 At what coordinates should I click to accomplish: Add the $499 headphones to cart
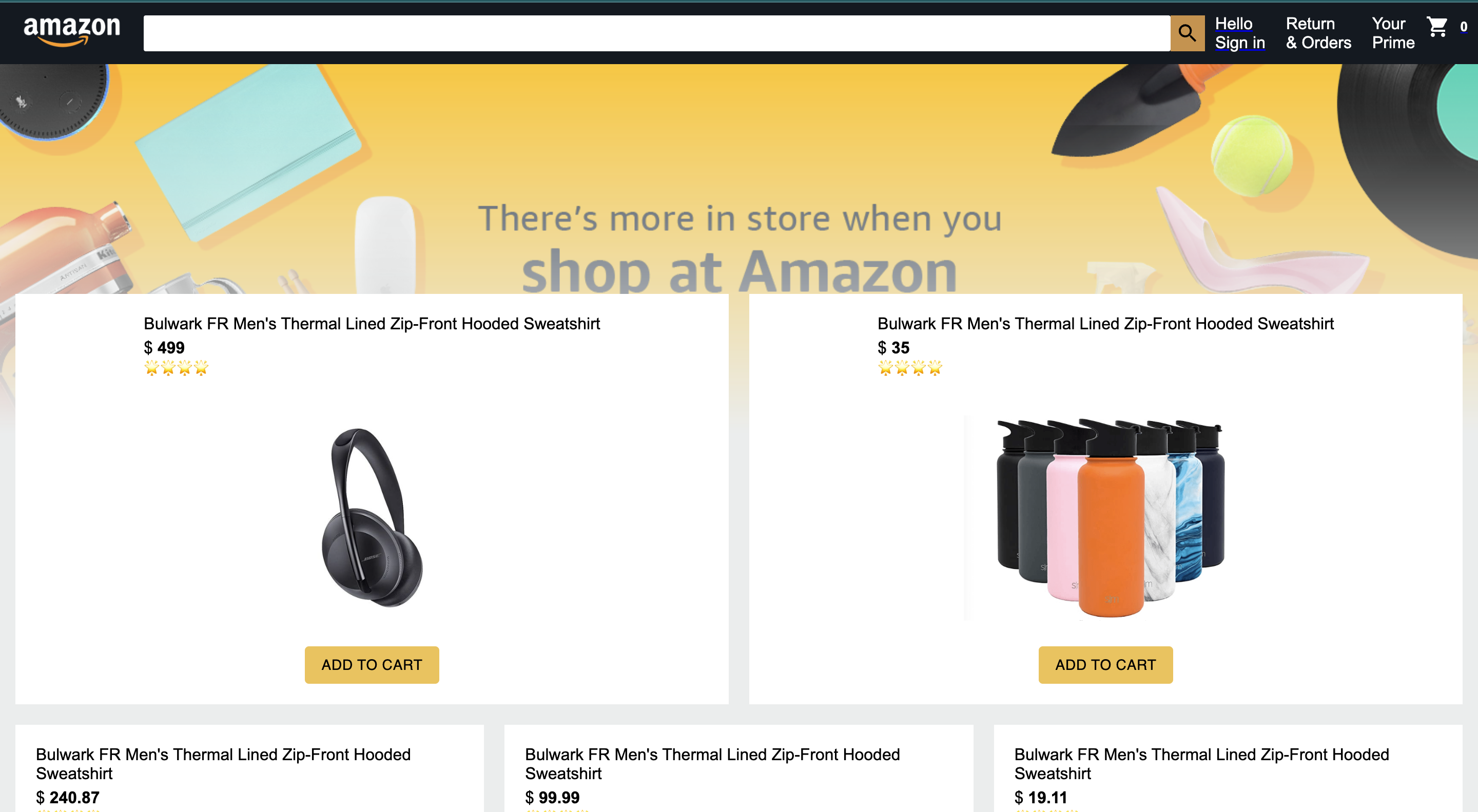tap(372, 665)
